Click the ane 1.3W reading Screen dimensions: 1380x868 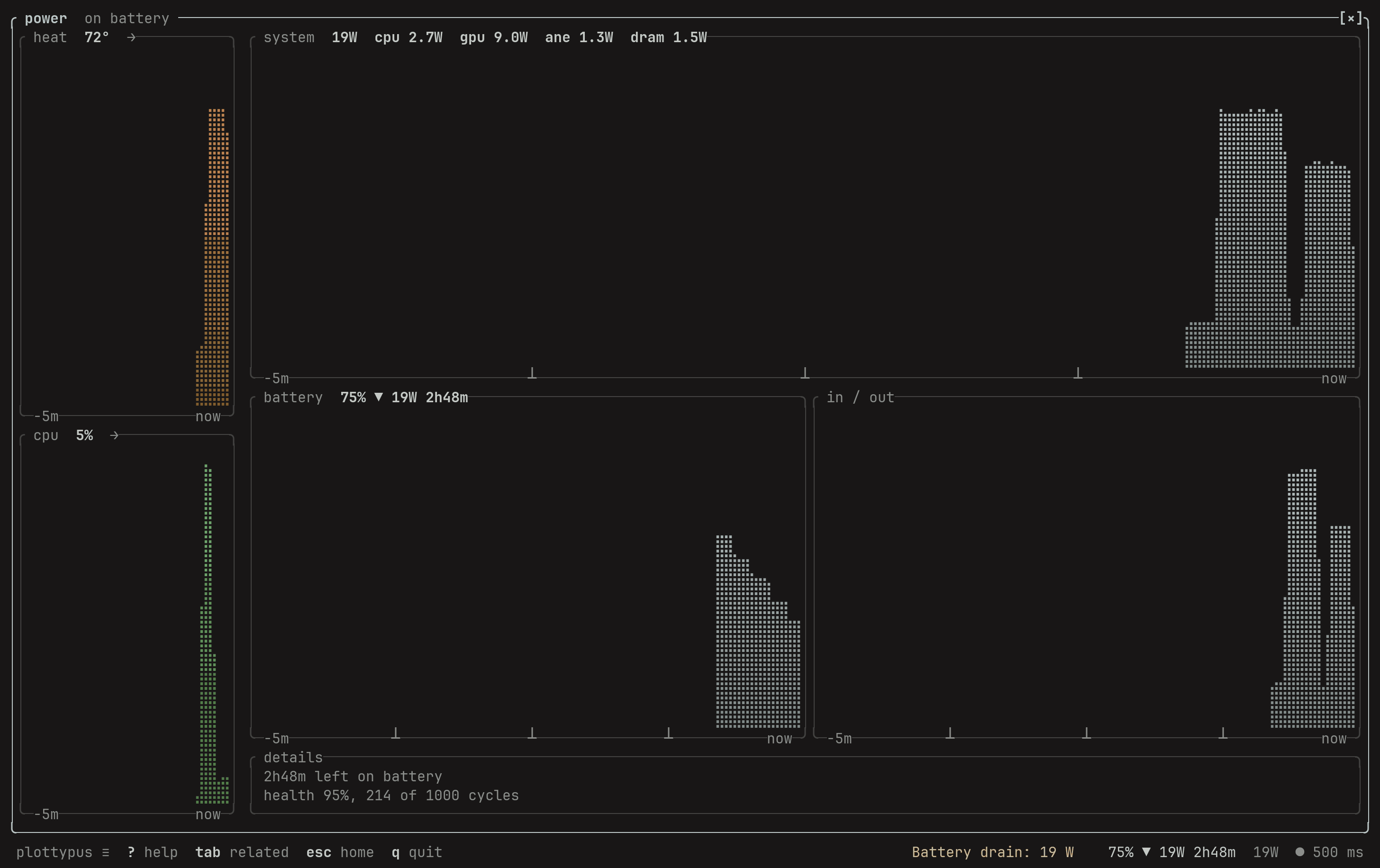click(579, 37)
